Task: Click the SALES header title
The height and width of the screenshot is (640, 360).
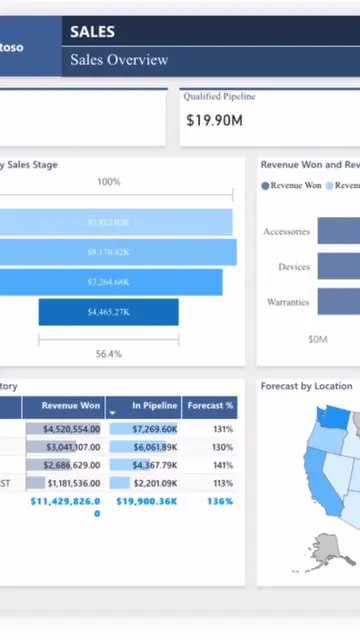Action: (92, 32)
